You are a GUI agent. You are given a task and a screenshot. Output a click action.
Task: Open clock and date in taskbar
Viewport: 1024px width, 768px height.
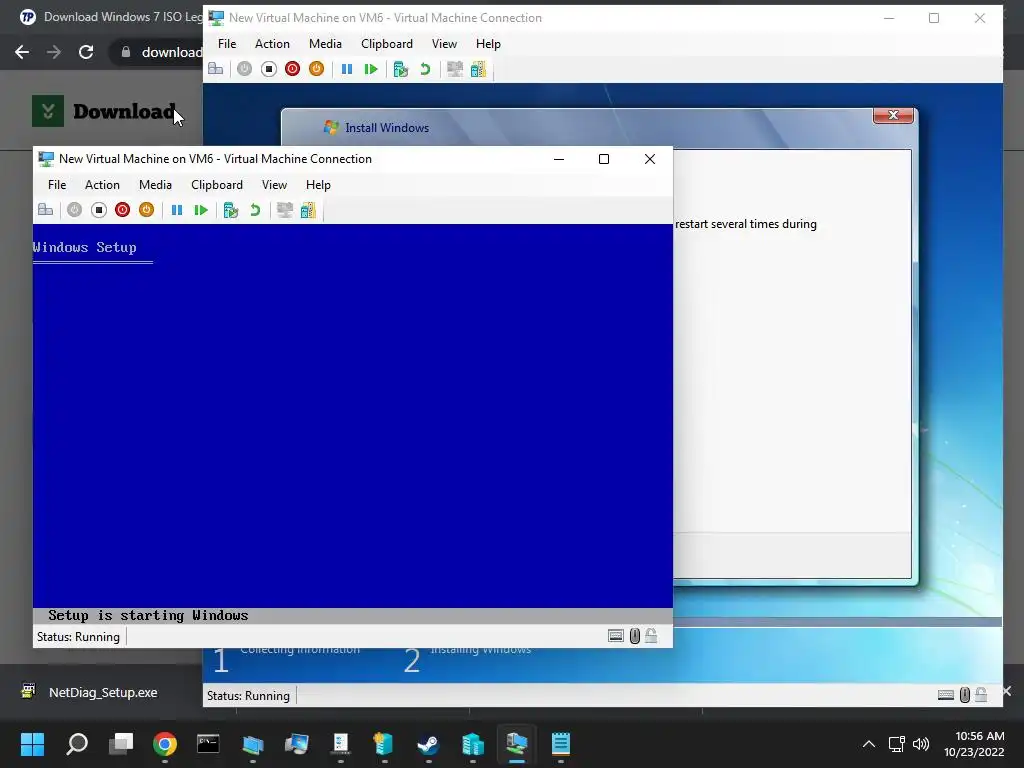(x=974, y=744)
